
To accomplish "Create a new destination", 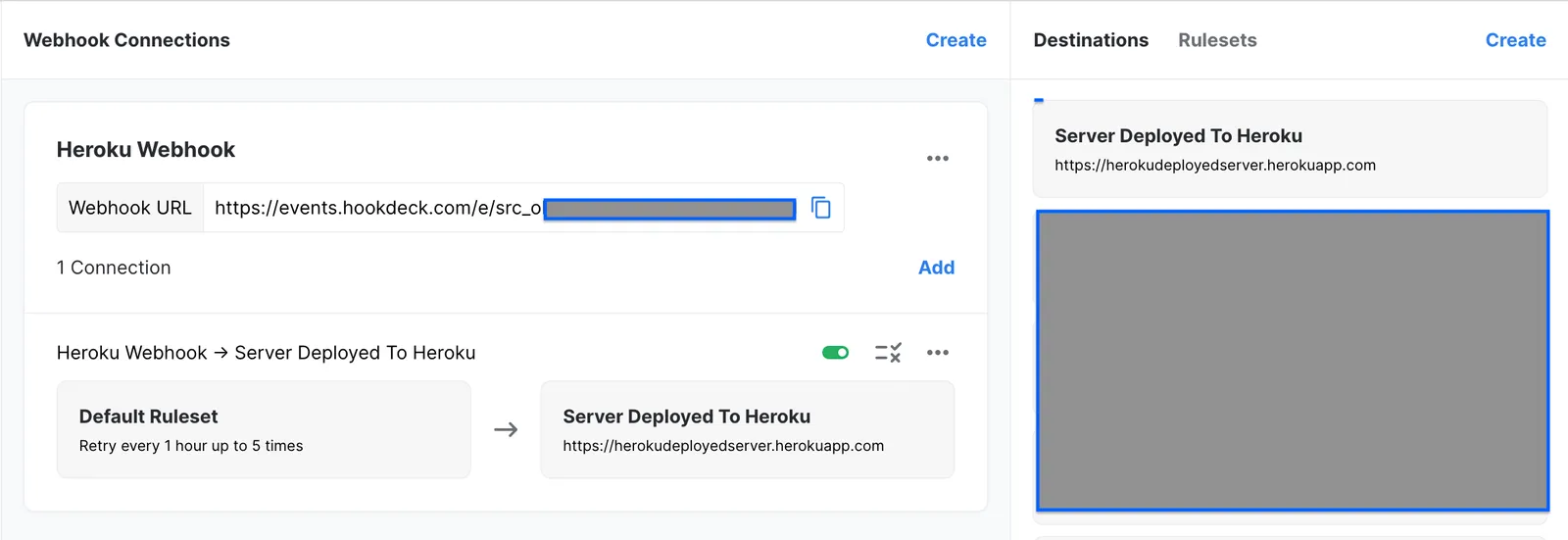I will coord(1516,40).
